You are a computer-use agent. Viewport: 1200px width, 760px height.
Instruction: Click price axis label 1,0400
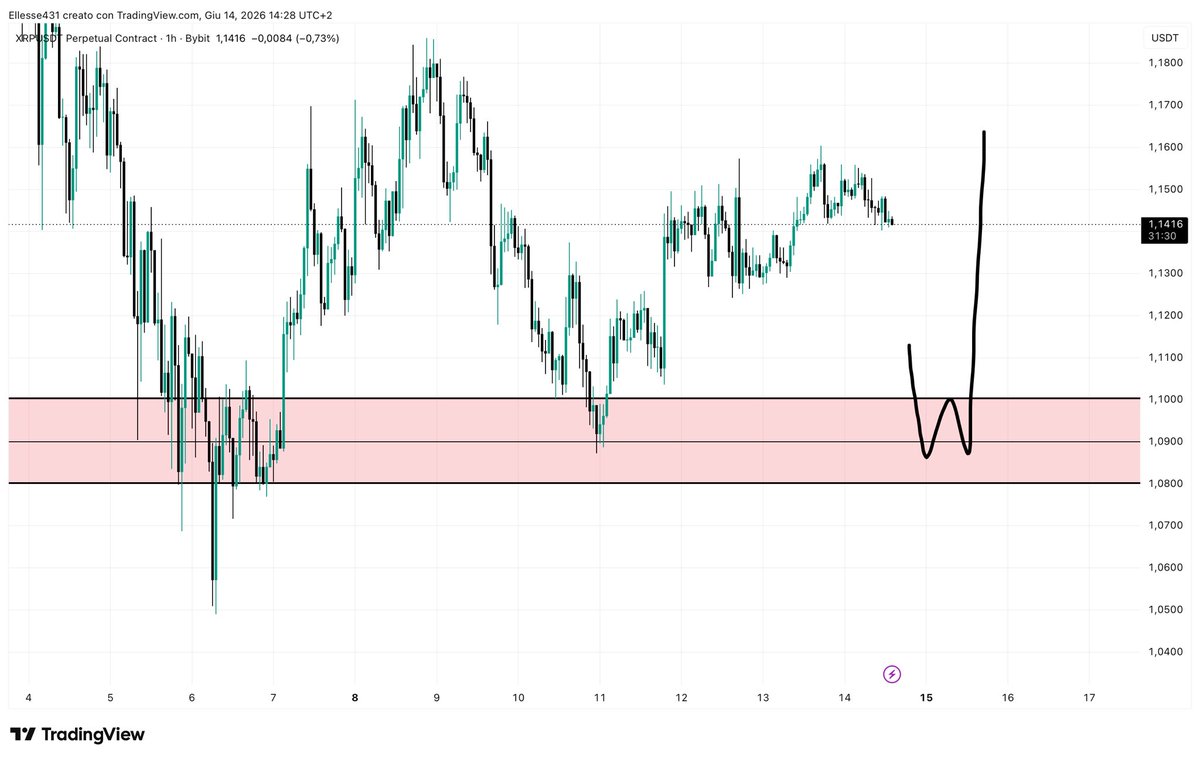tap(1165, 652)
